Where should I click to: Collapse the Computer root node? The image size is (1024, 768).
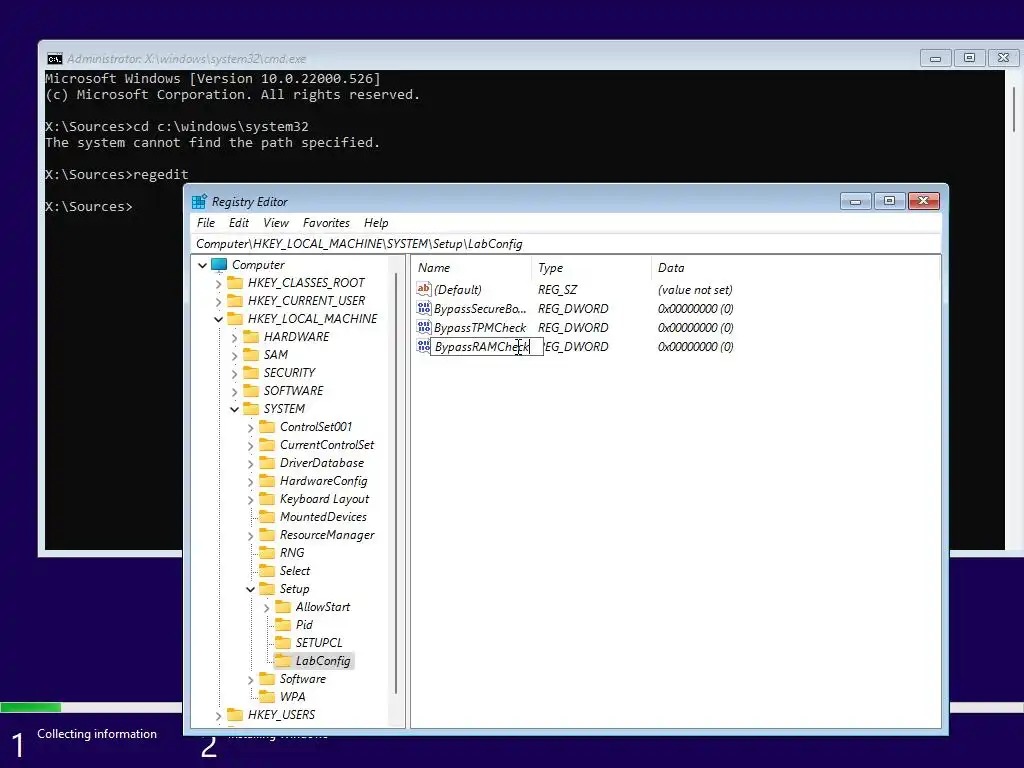pyautogui.click(x=202, y=265)
